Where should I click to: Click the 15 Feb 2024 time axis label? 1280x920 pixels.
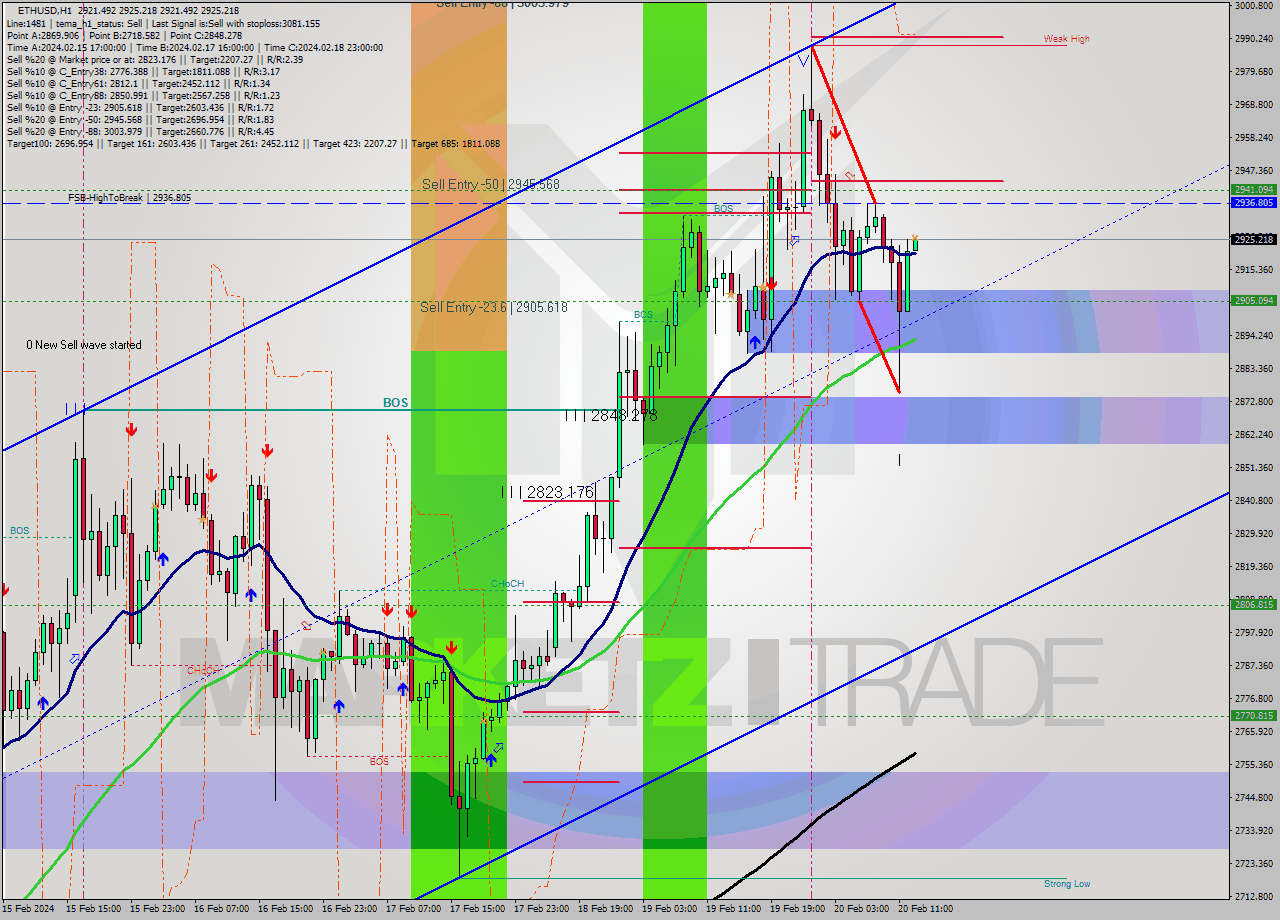point(28,909)
